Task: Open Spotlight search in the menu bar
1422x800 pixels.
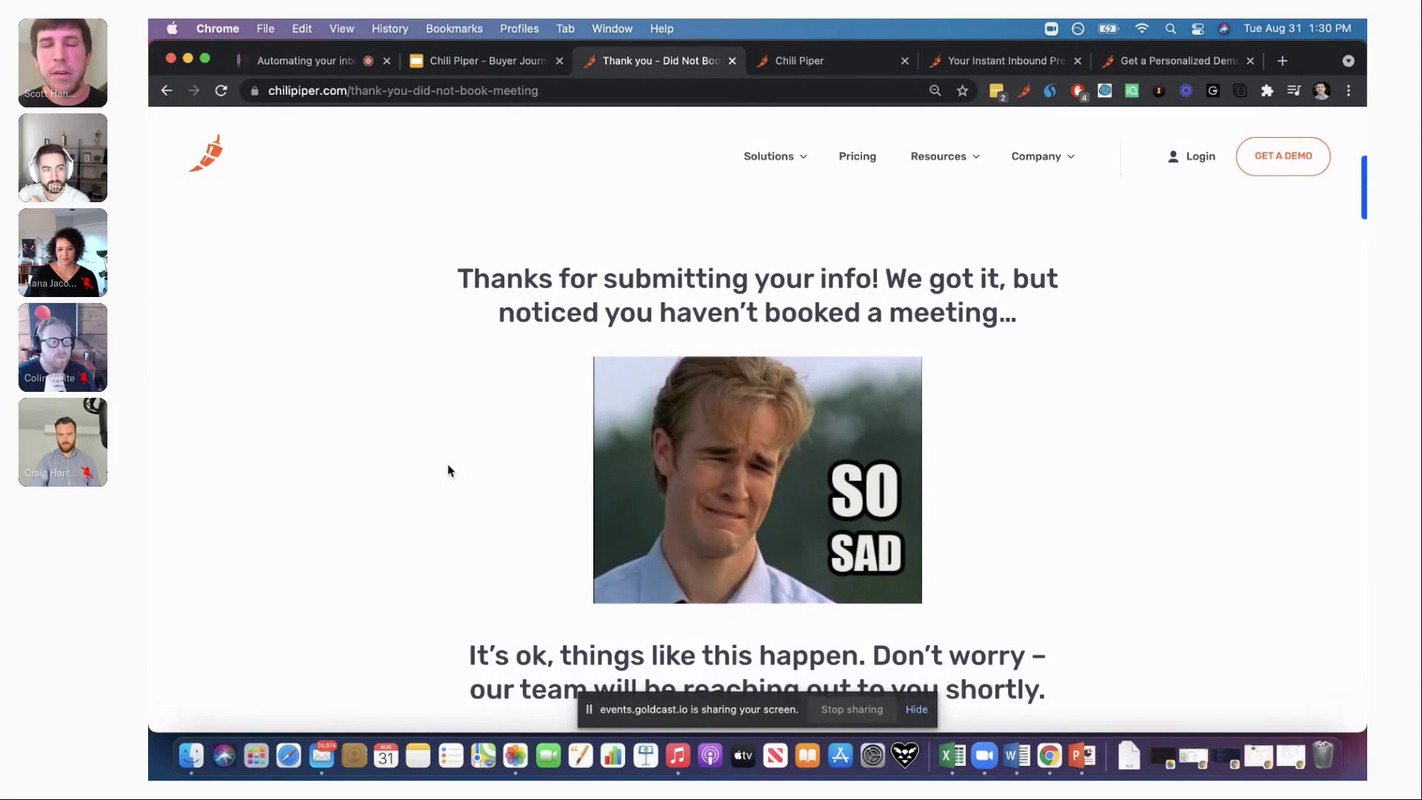Action: pos(1170,29)
